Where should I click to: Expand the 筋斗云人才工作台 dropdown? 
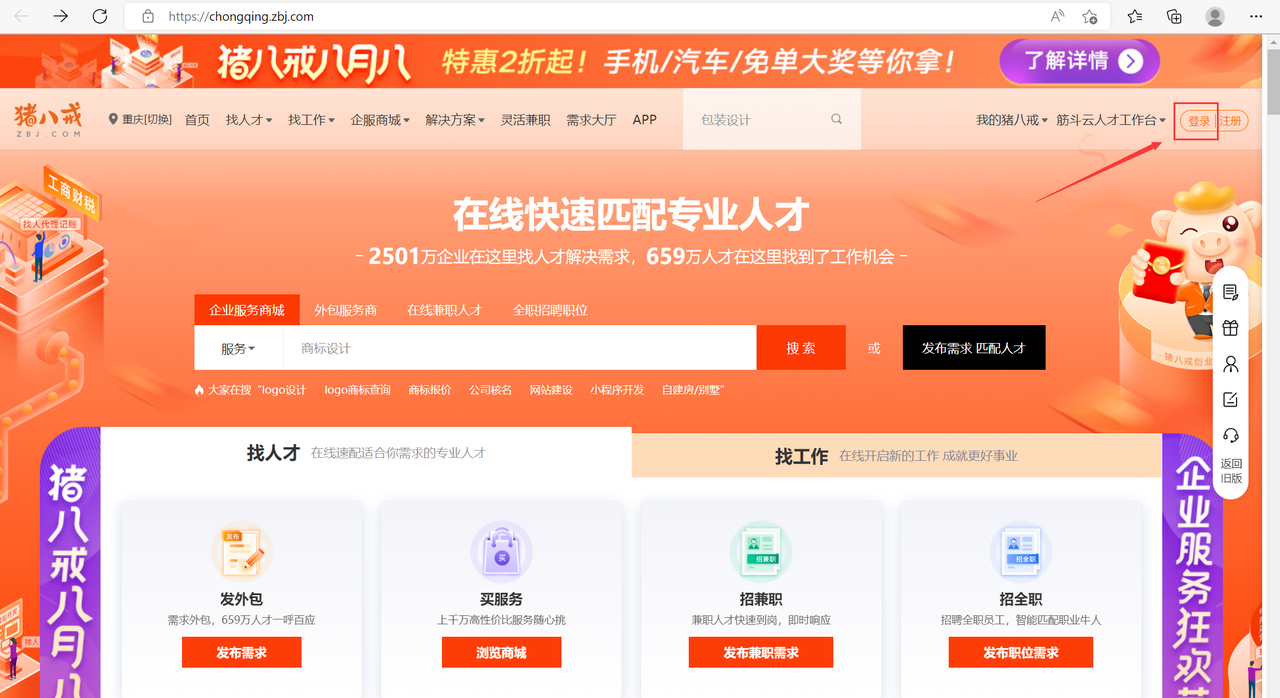[x=1111, y=120]
